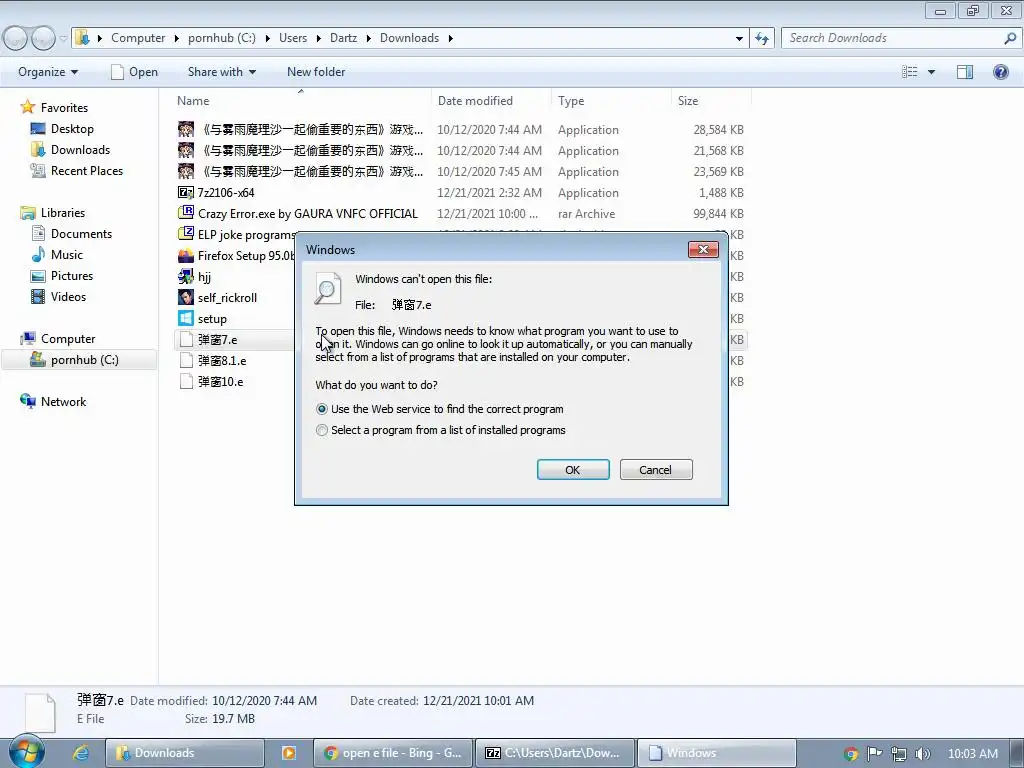Open Documents library
Viewport: 1024px width, 768px height.
[x=81, y=234]
